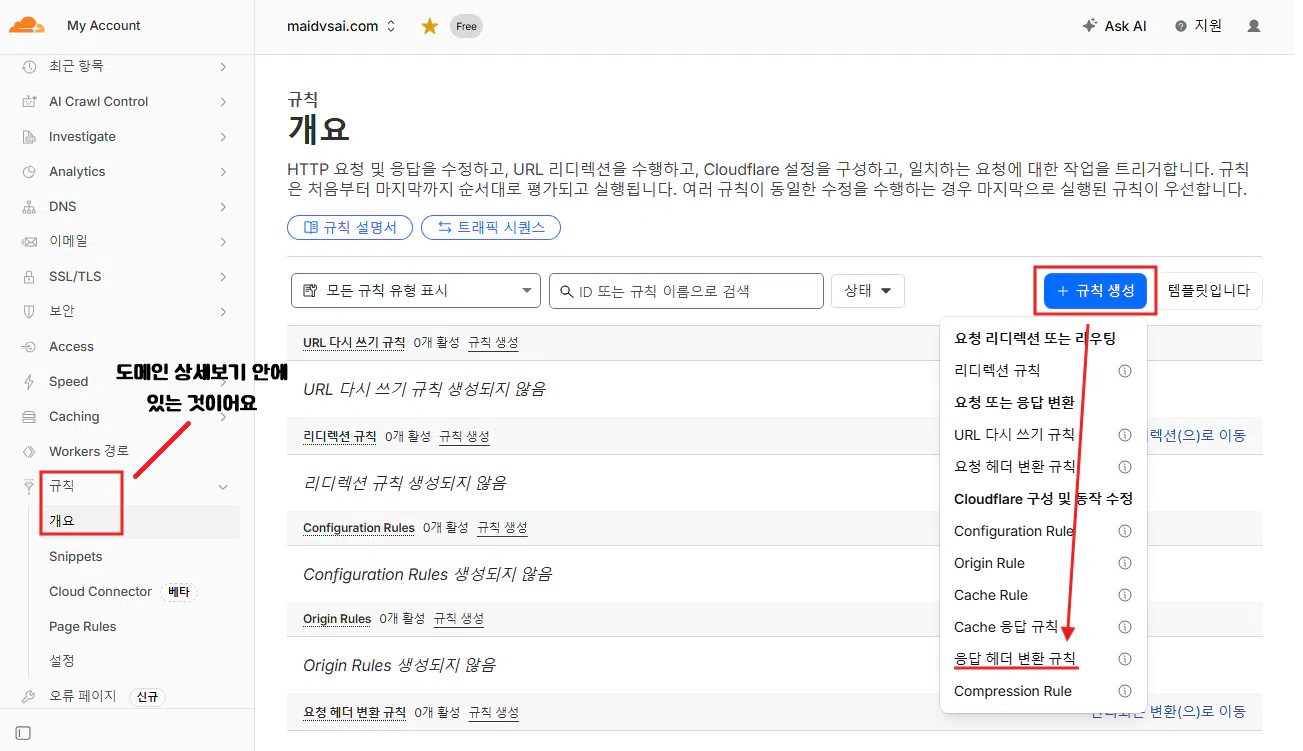The width and height of the screenshot is (1303, 751).
Task: Collapse the 규칙 section chevron
Action: 223,486
